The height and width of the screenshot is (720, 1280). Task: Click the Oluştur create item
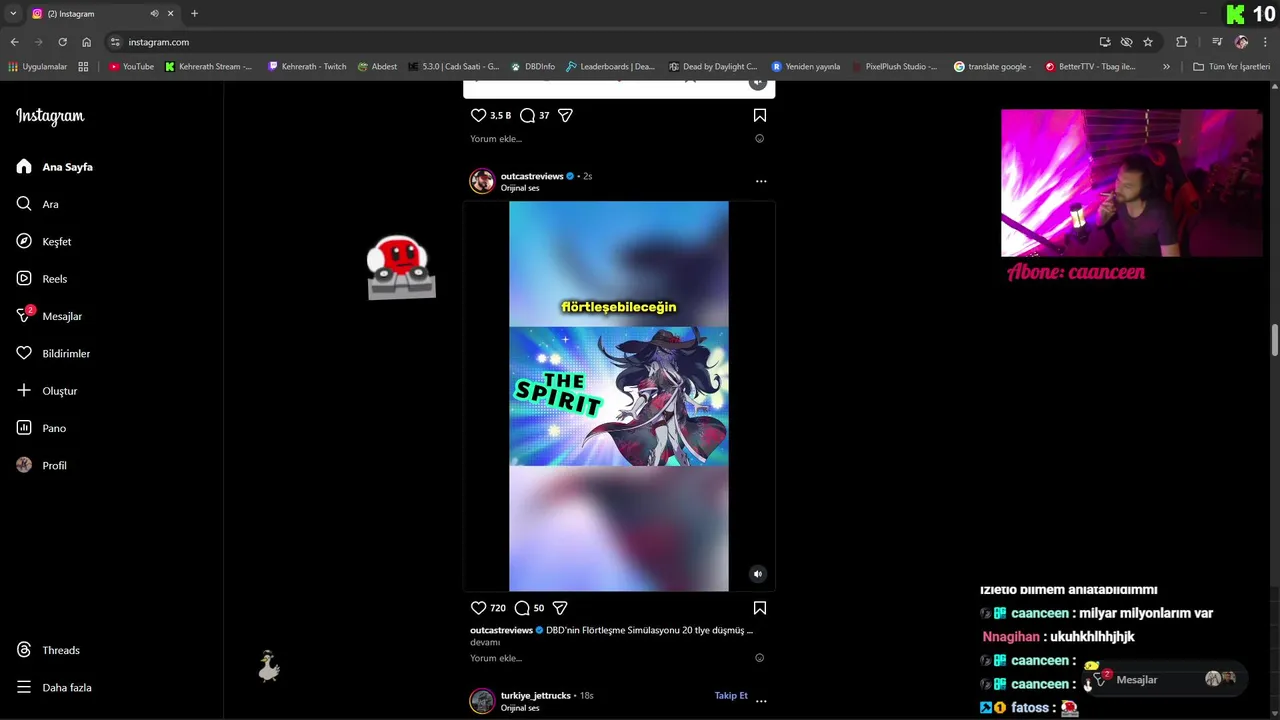pyautogui.click(x=47, y=391)
